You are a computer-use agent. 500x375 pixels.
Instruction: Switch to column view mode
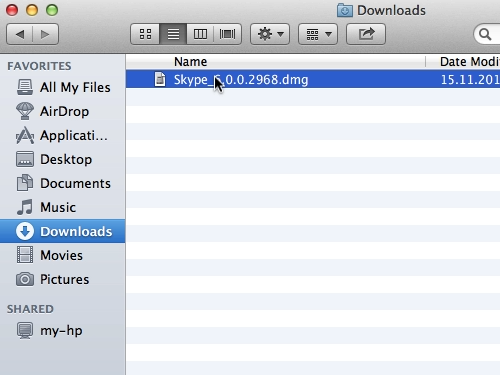coord(200,34)
